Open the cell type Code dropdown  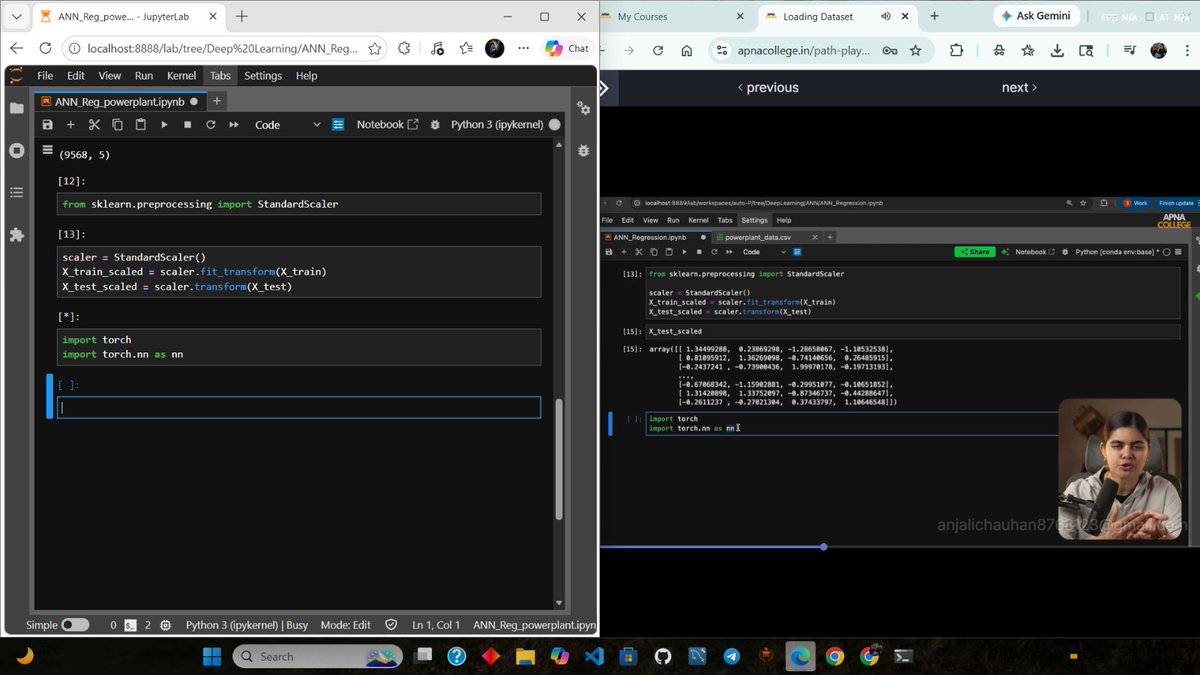(287, 125)
